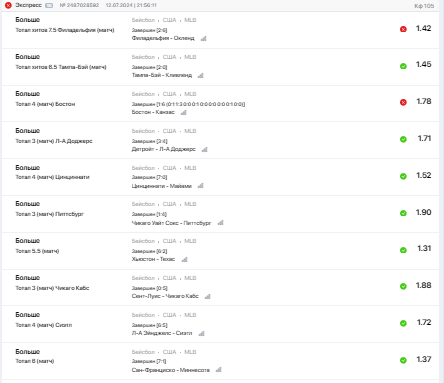Screen dimensions: 444x383
Task: Open the Тампа-Бэй - Кливленд match
Action: 162,75
